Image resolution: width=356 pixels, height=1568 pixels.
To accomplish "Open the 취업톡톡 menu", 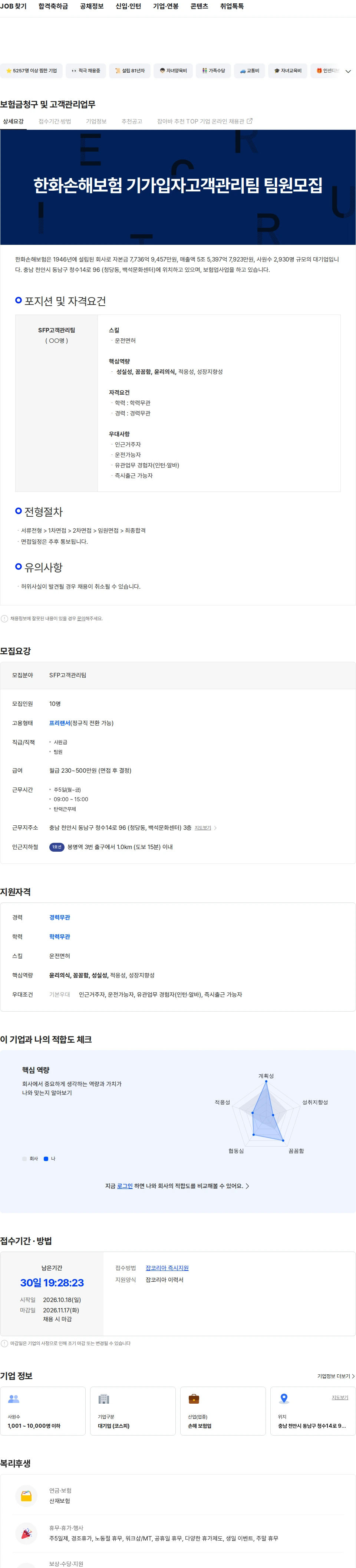I will click(x=232, y=6).
